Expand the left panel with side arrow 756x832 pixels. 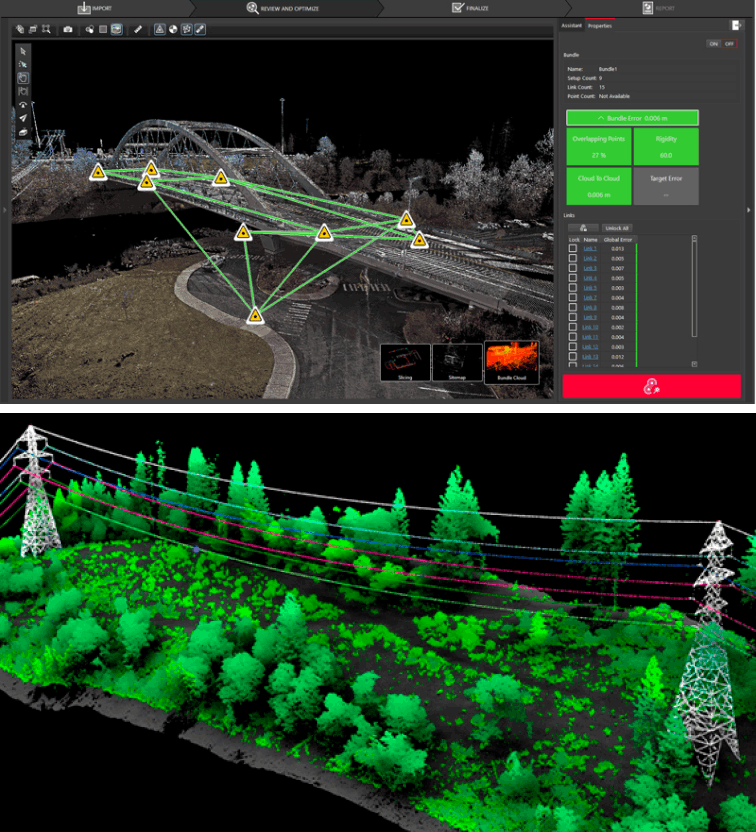click(x=5, y=210)
